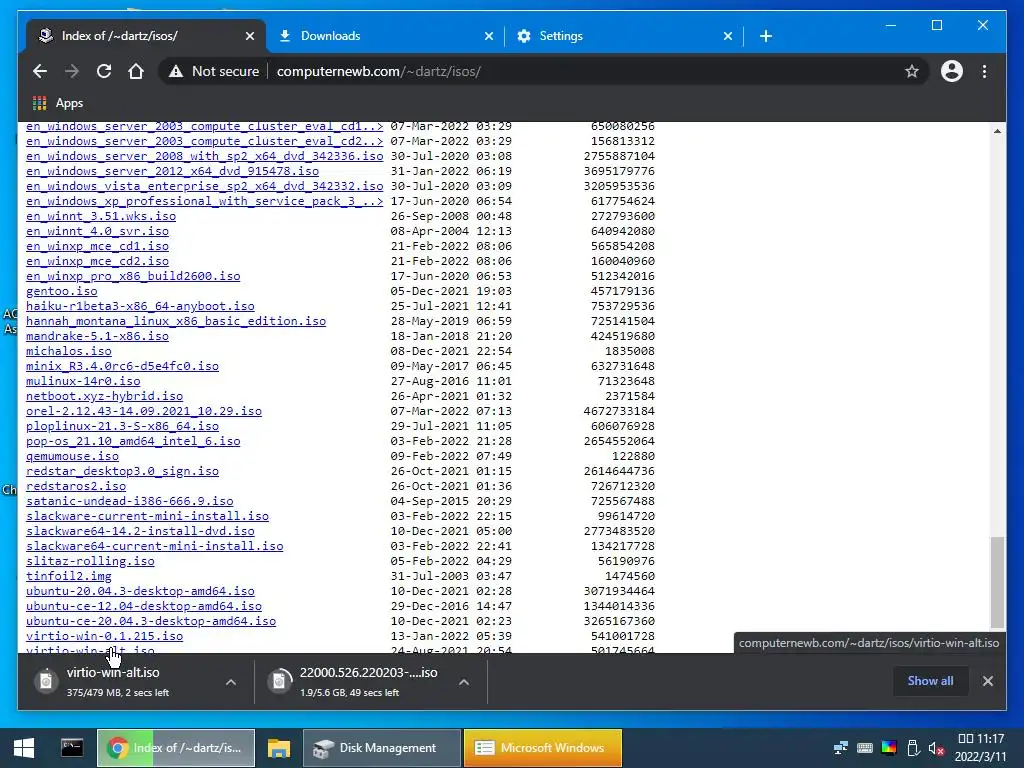The height and width of the screenshot is (768, 1024).
Task: Open the Chrome profile avatar
Action: (x=952, y=71)
